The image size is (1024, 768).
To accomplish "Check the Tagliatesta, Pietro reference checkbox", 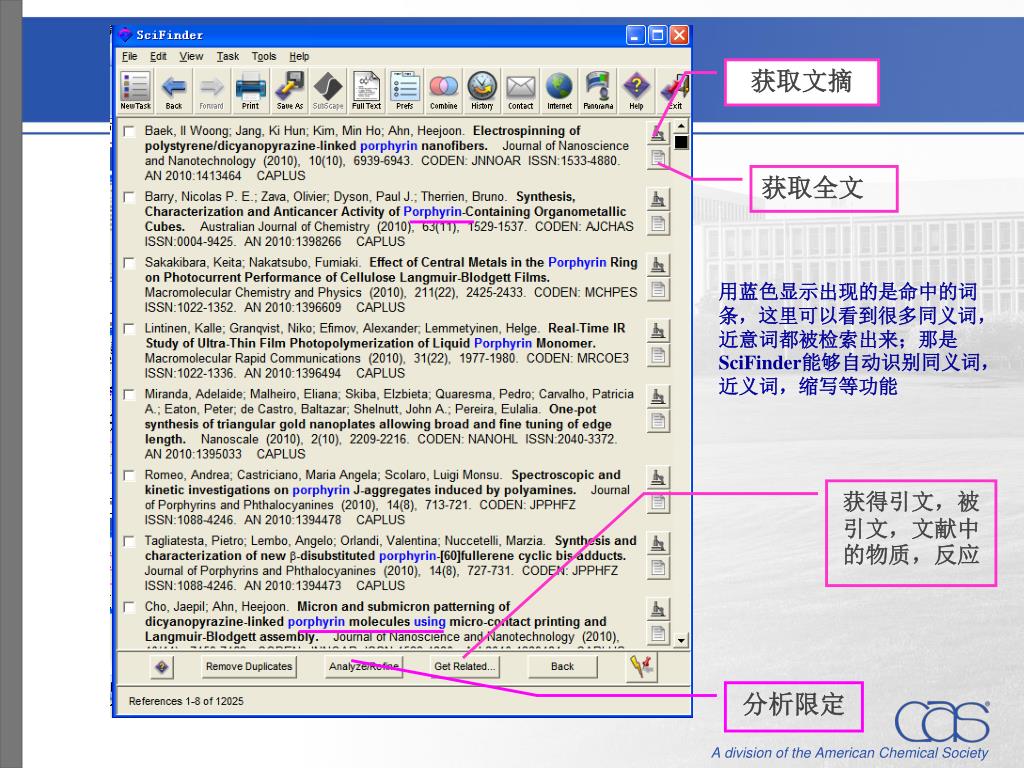I will (129, 541).
